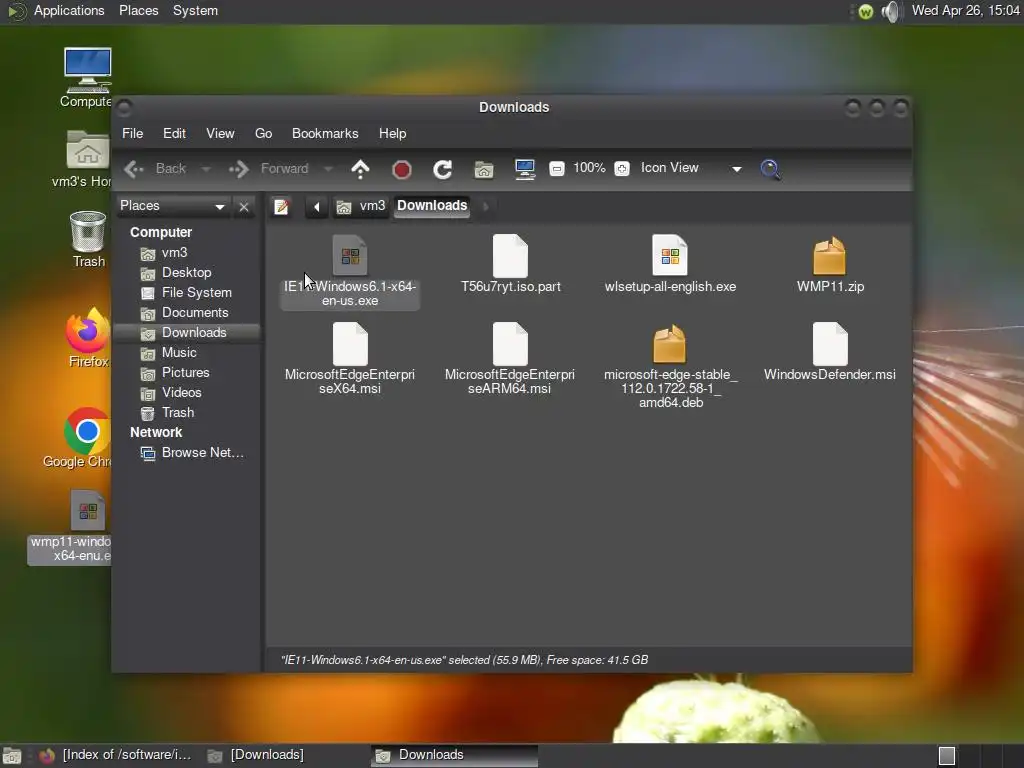Toggle text-based location bar edit icon

coord(281,207)
